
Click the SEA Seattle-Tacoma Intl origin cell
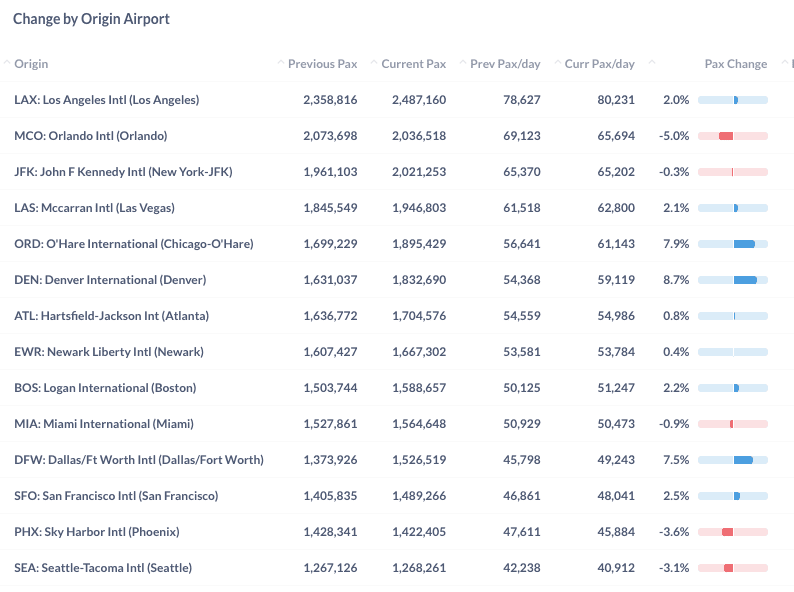tap(103, 568)
